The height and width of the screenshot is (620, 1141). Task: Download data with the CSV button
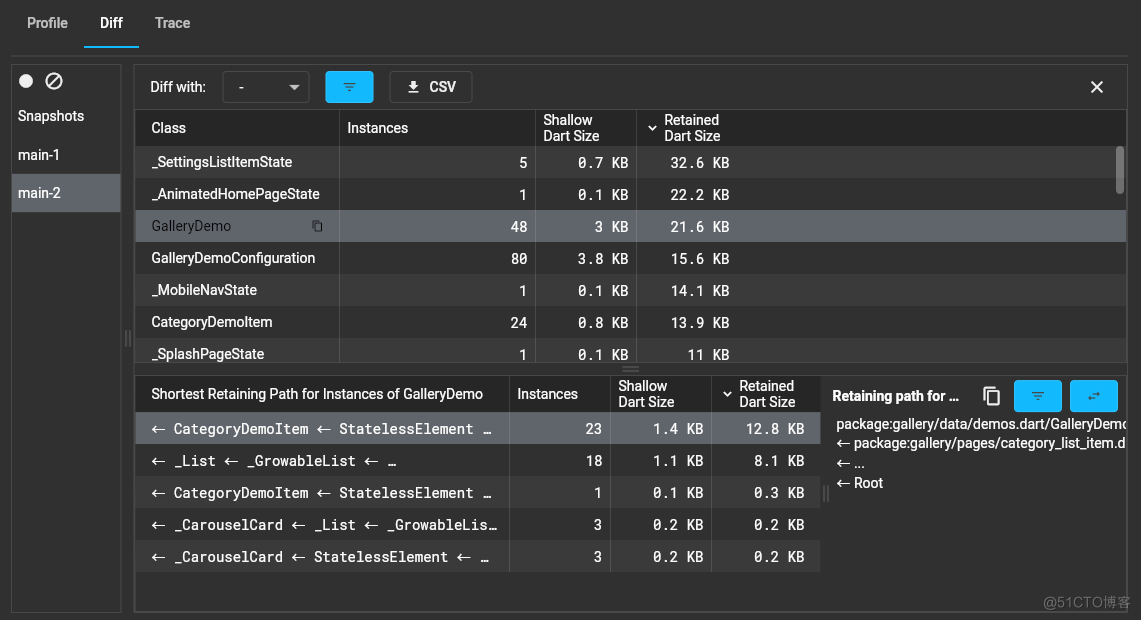pyautogui.click(x=431, y=87)
